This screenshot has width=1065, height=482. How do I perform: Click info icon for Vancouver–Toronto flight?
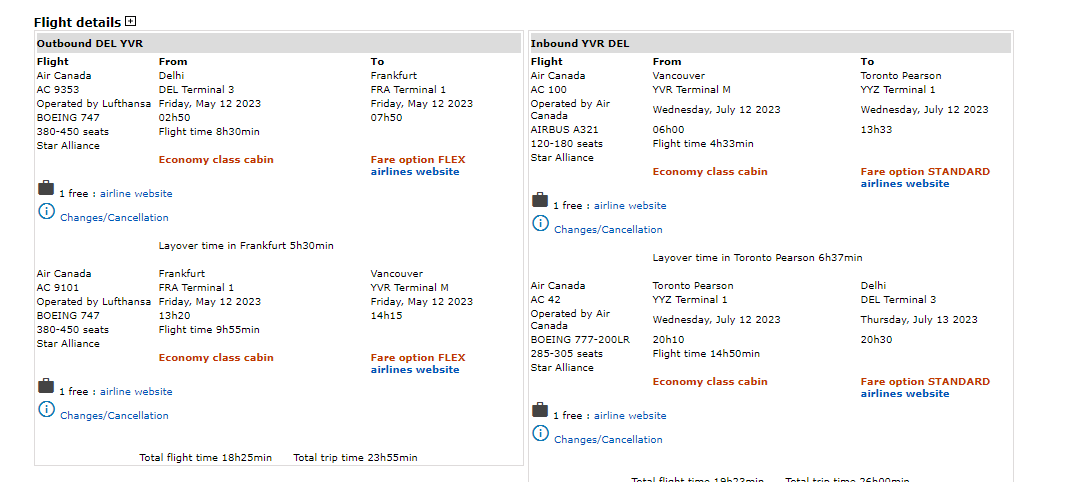pyautogui.click(x=540, y=223)
